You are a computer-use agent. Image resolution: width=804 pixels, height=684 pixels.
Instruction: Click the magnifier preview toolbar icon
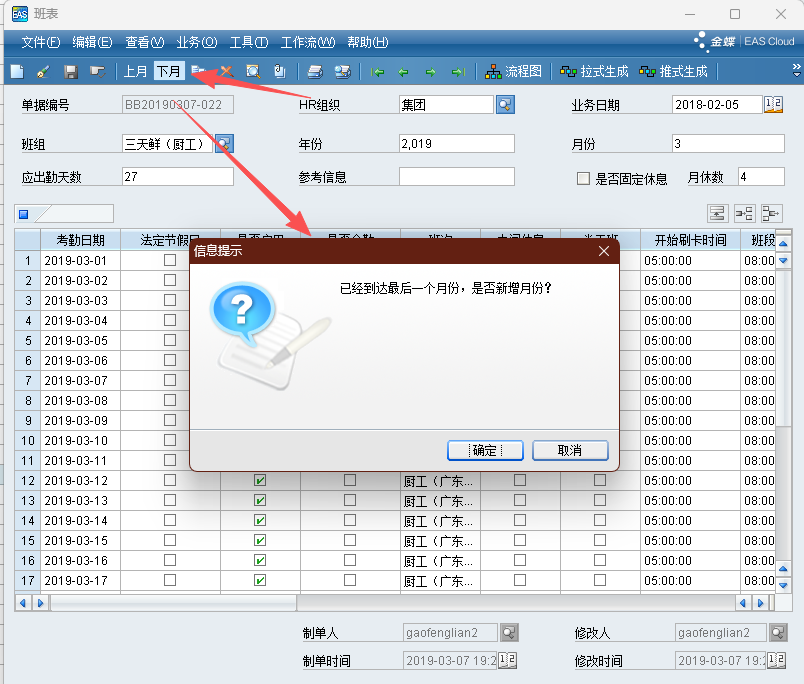[253, 72]
